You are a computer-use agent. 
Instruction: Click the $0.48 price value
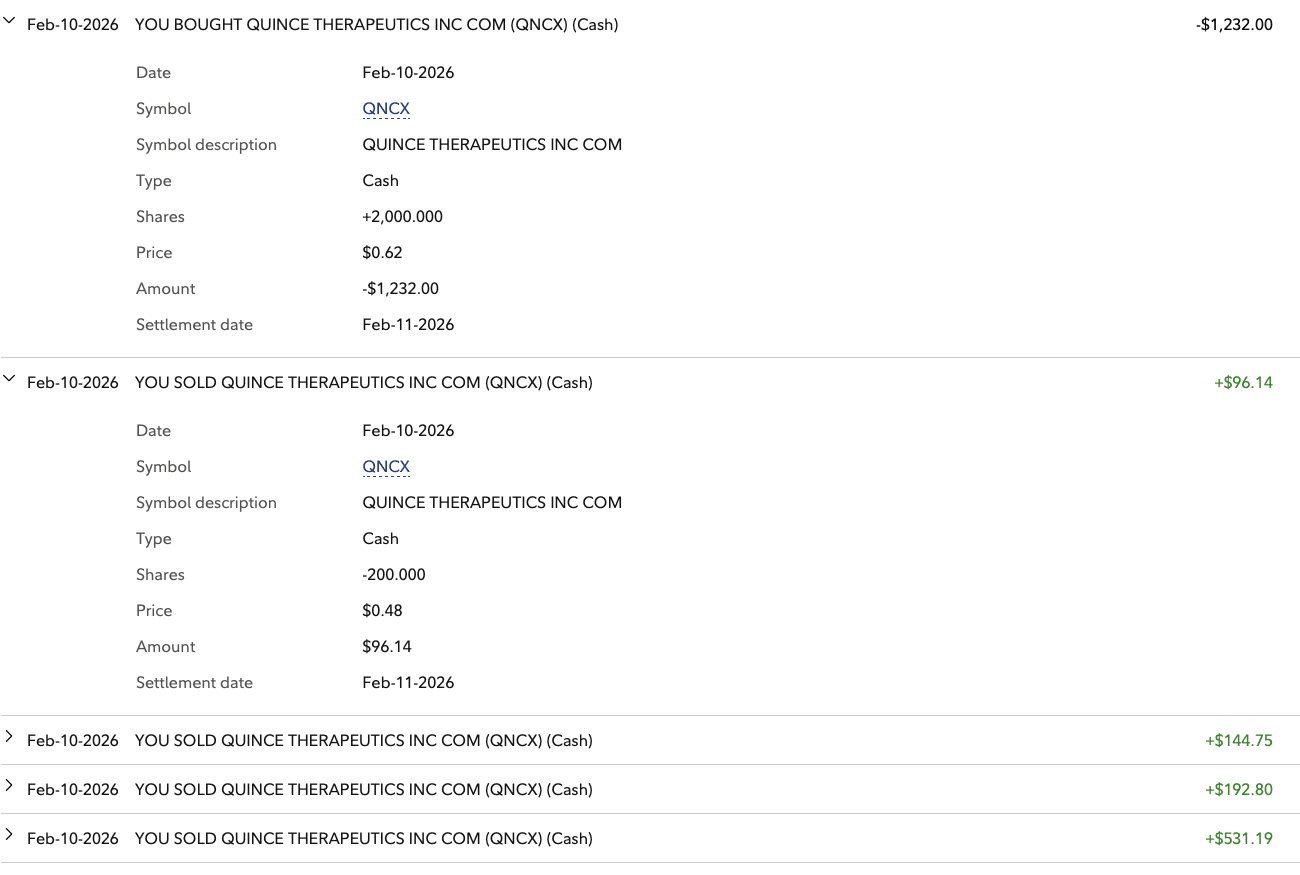[x=382, y=611]
